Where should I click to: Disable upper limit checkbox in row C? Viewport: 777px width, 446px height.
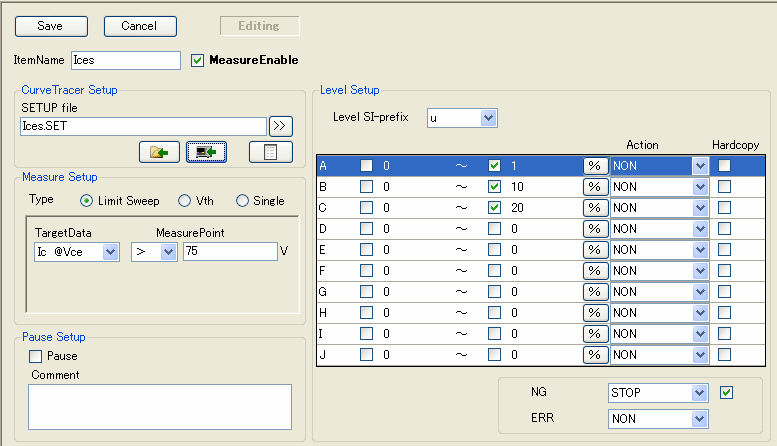point(494,208)
